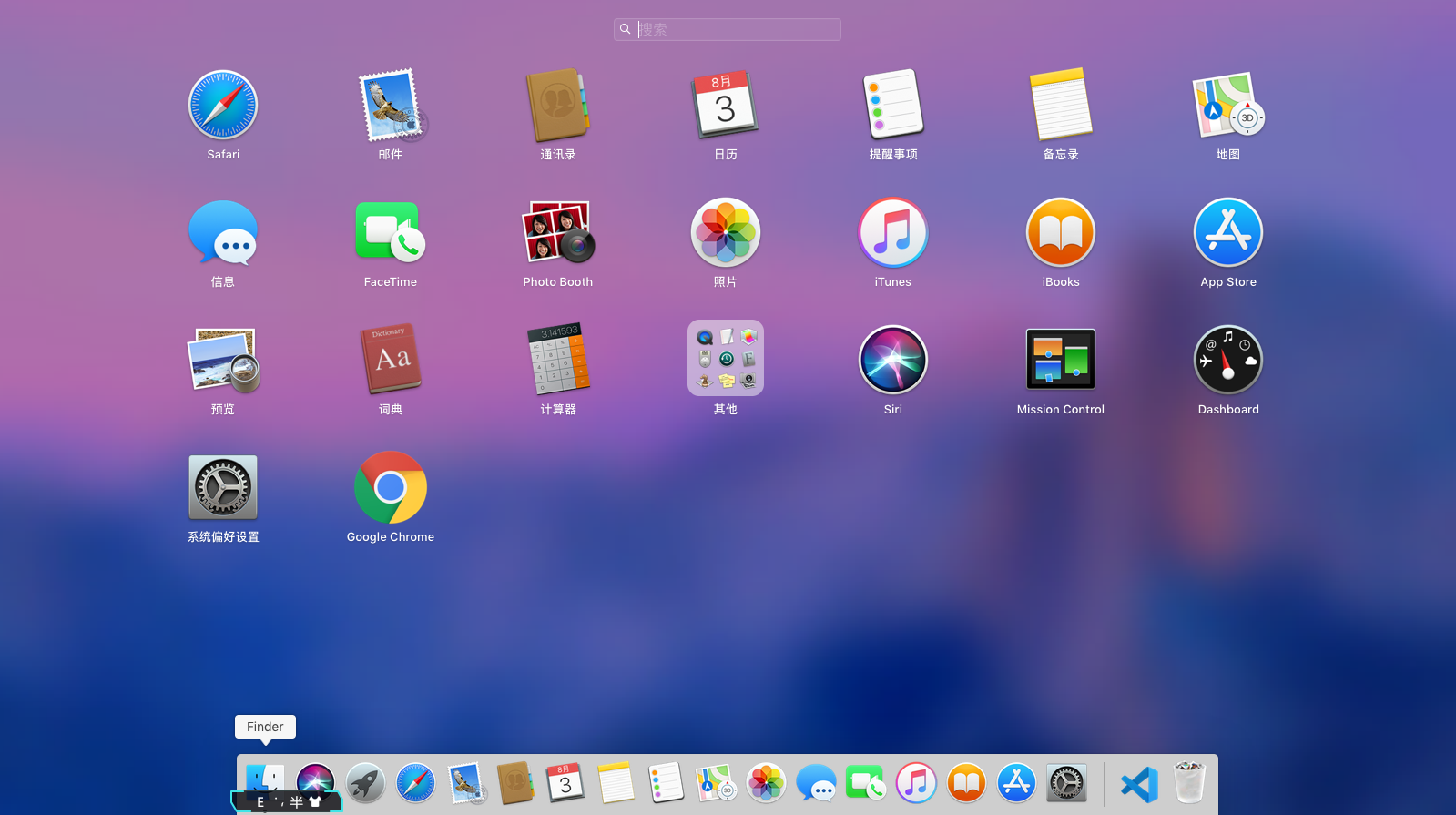This screenshot has height=815, width=1456.
Task: Open Safari from the Launchpad grid
Action: [x=223, y=105]
